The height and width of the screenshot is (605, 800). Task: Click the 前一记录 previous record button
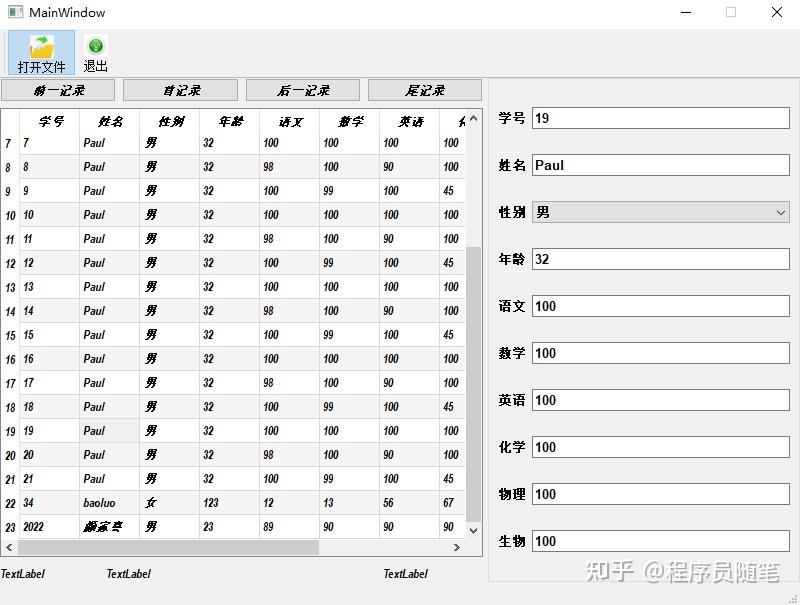[x=57, y=90]
